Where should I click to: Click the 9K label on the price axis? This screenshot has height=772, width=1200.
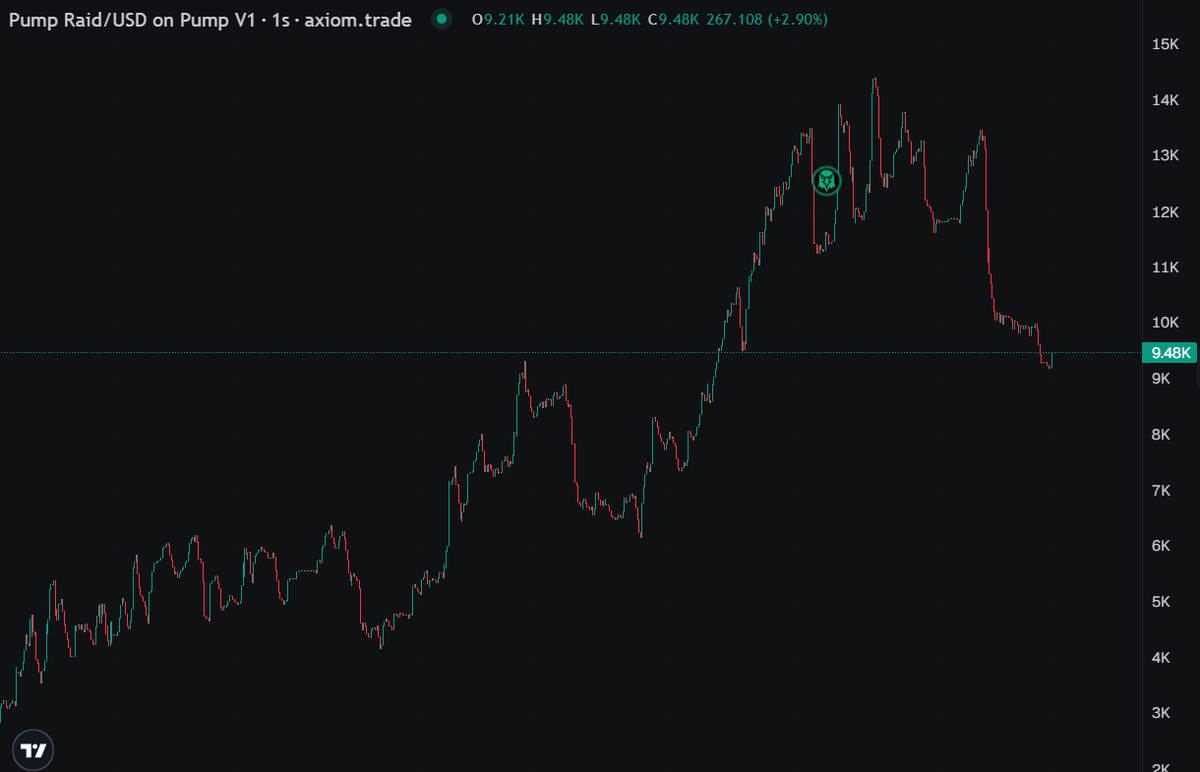(x=1162, y=378)
